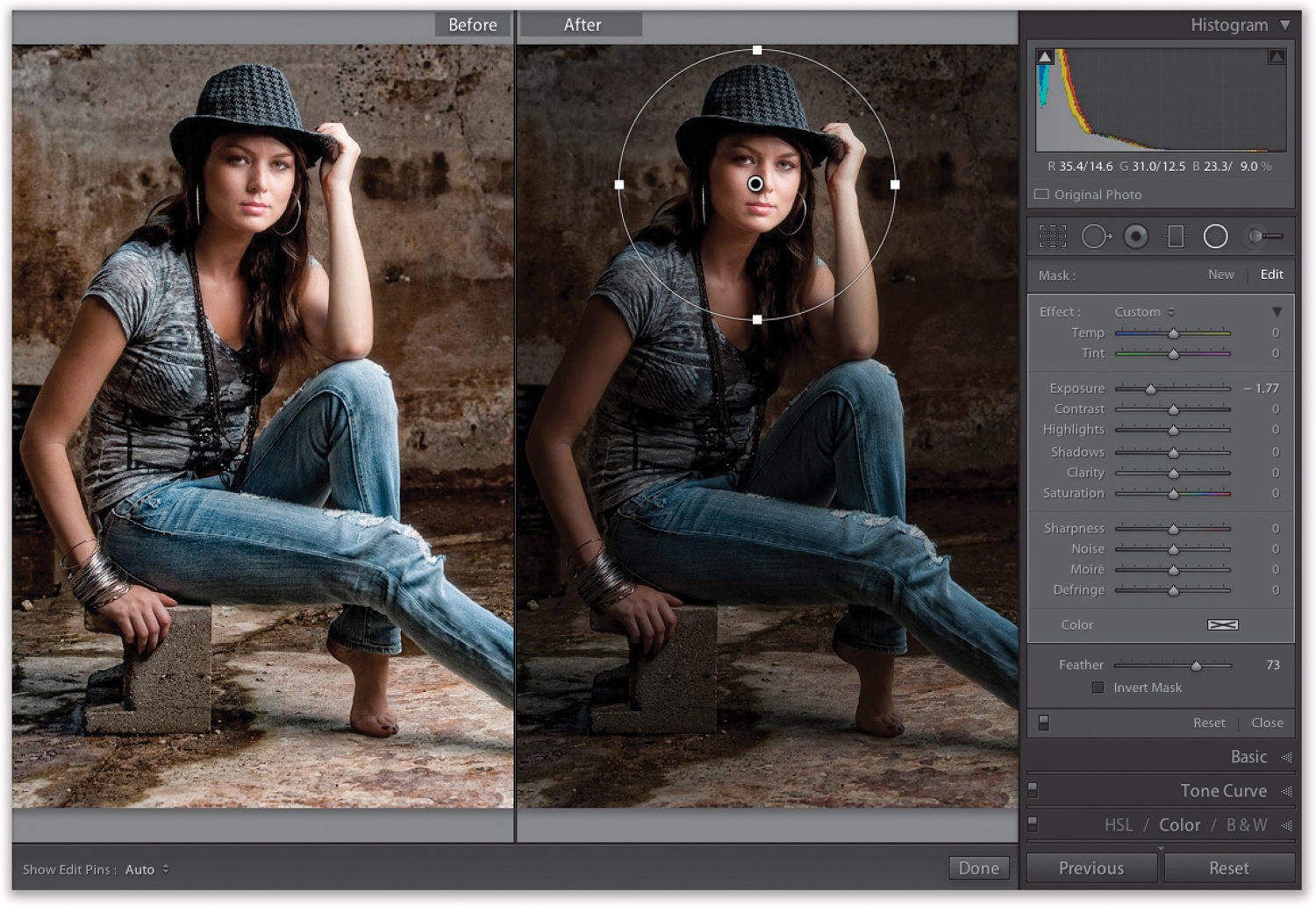Click the radial filter edit pin

(x=755, y=184)
